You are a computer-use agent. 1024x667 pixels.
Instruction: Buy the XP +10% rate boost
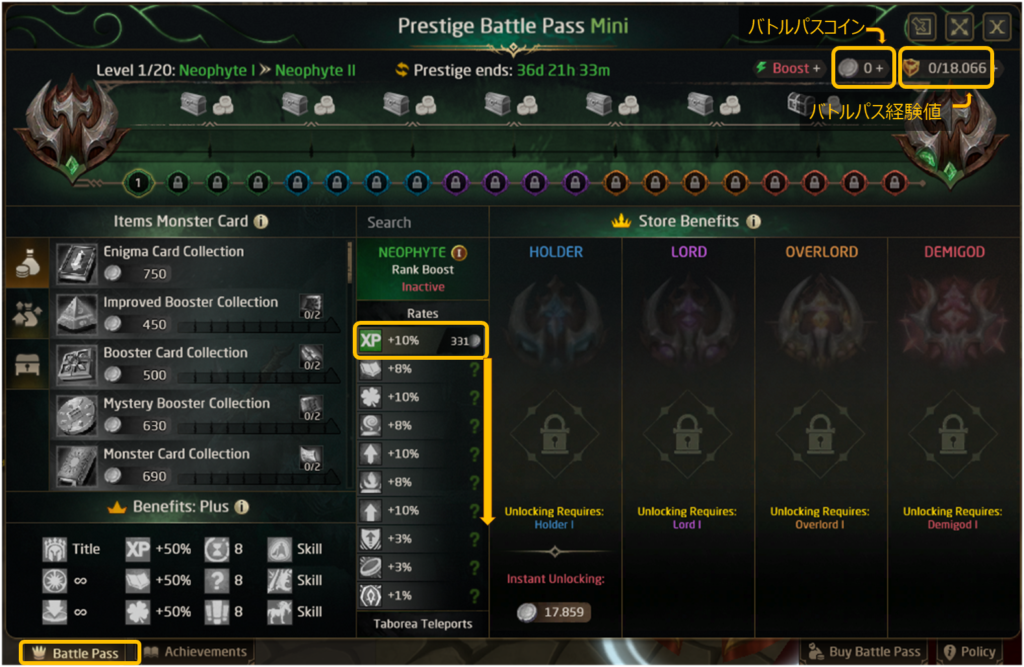click(422, 341)
